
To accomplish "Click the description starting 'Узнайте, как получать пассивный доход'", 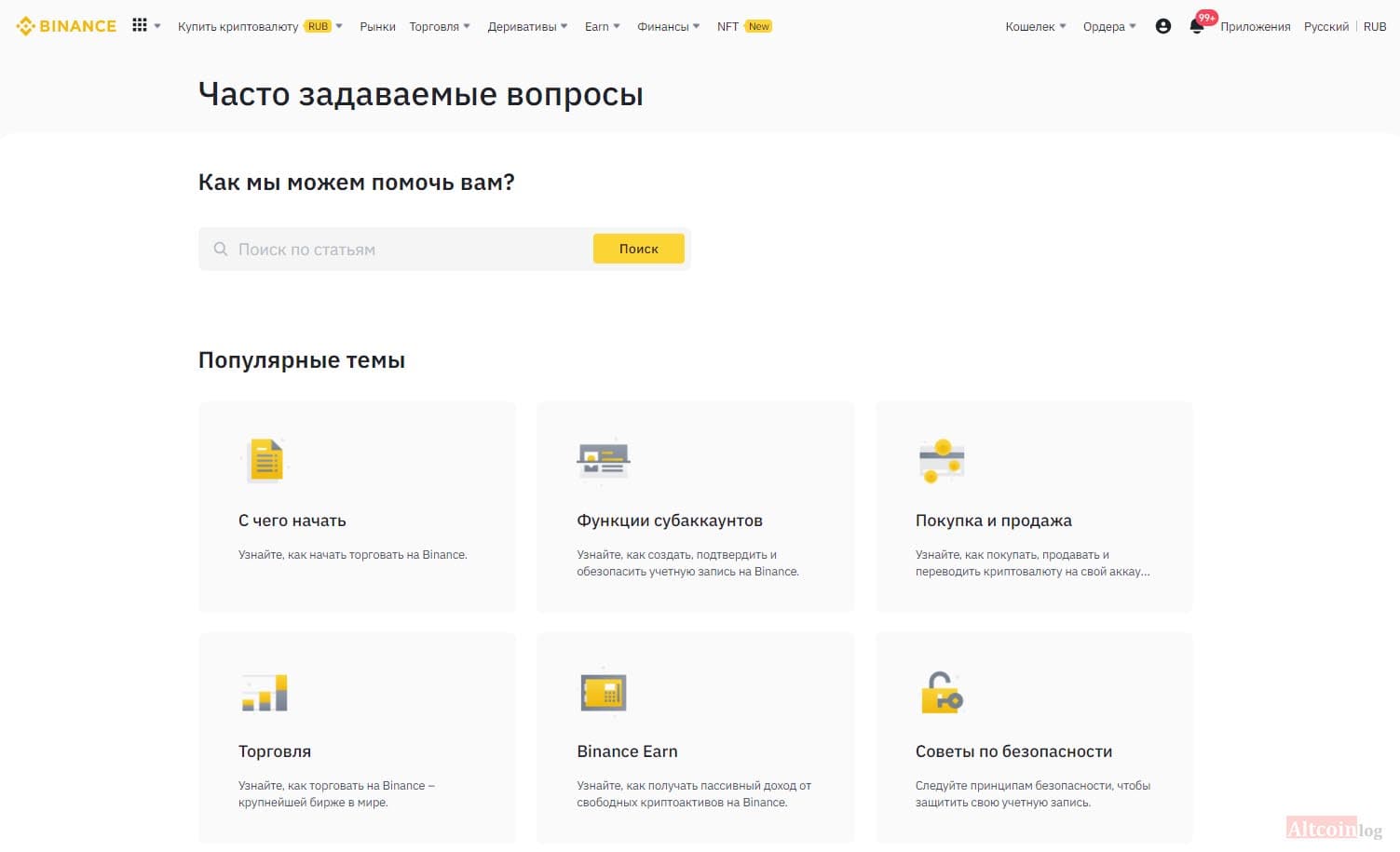I will click(x=694, y=794).
